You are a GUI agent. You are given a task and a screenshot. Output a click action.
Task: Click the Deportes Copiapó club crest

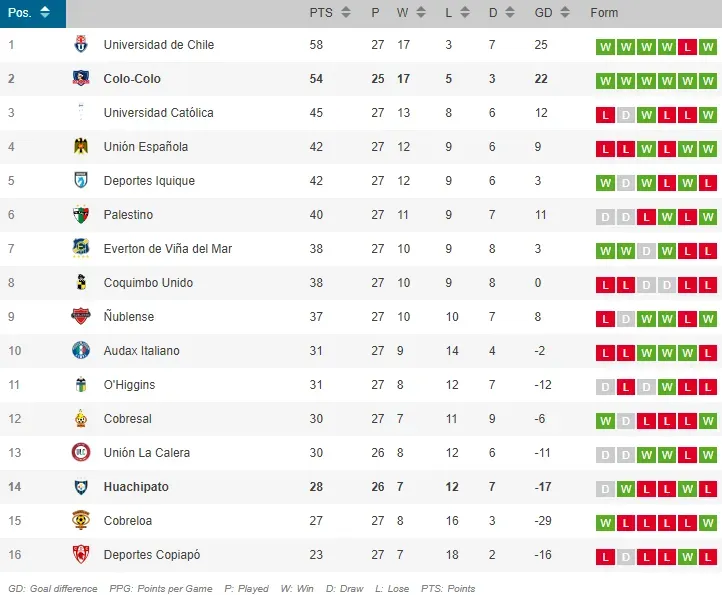pyautogui.click(x=81, y=555)
